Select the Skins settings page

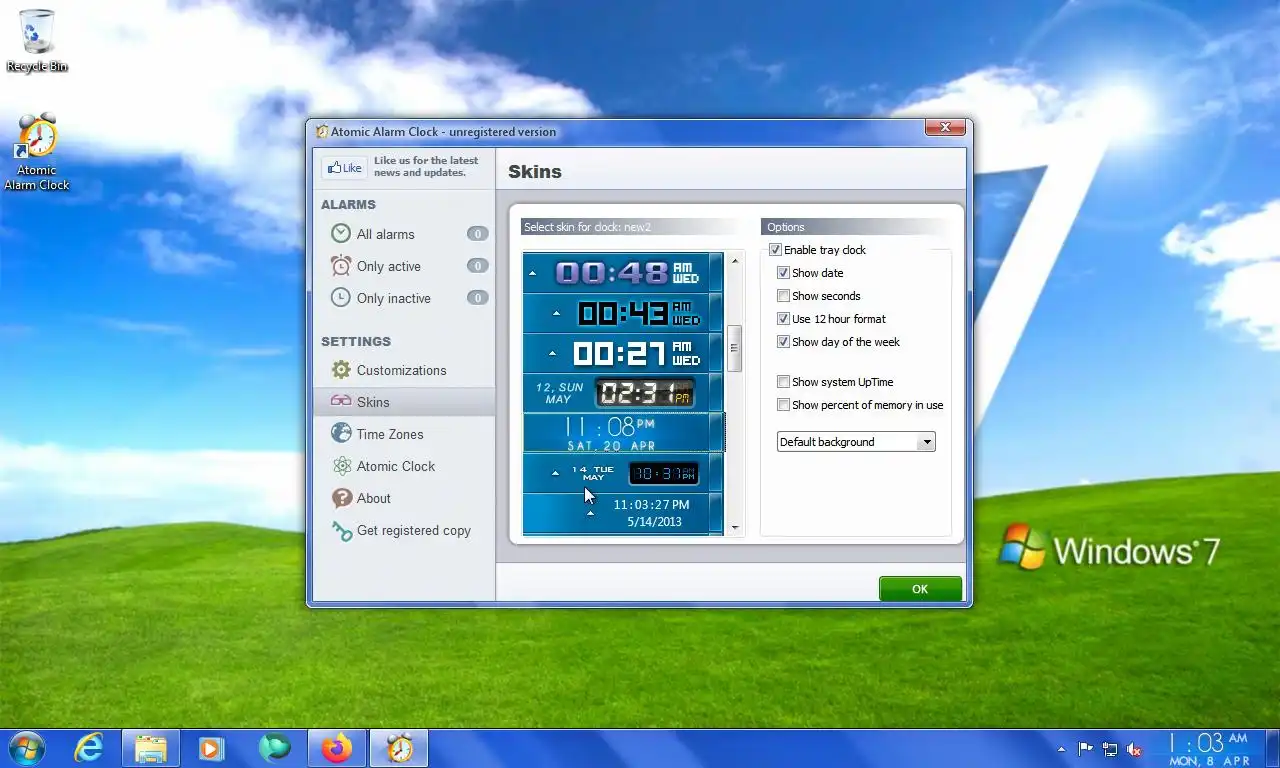click(x=404, y=402)
